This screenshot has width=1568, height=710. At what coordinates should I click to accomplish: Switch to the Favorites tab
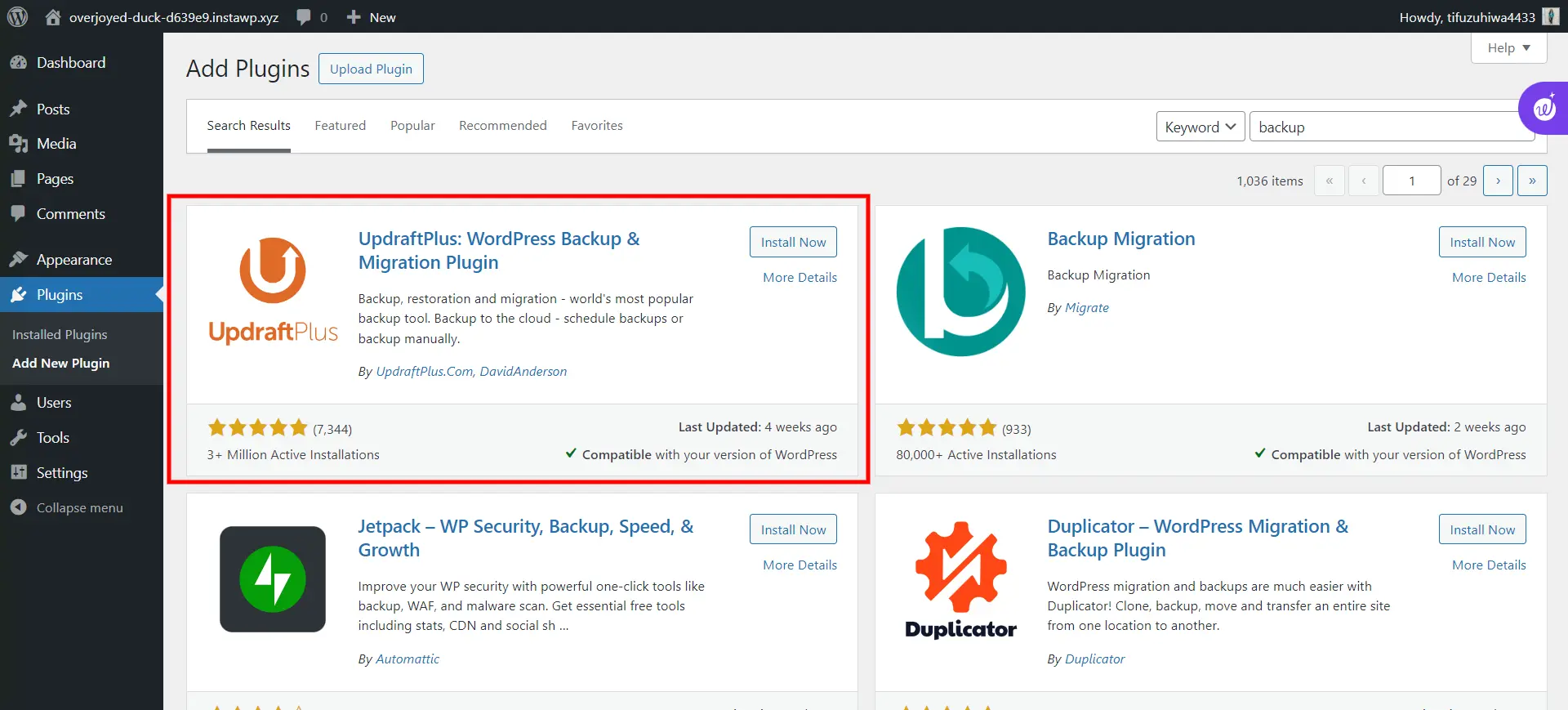597,126
